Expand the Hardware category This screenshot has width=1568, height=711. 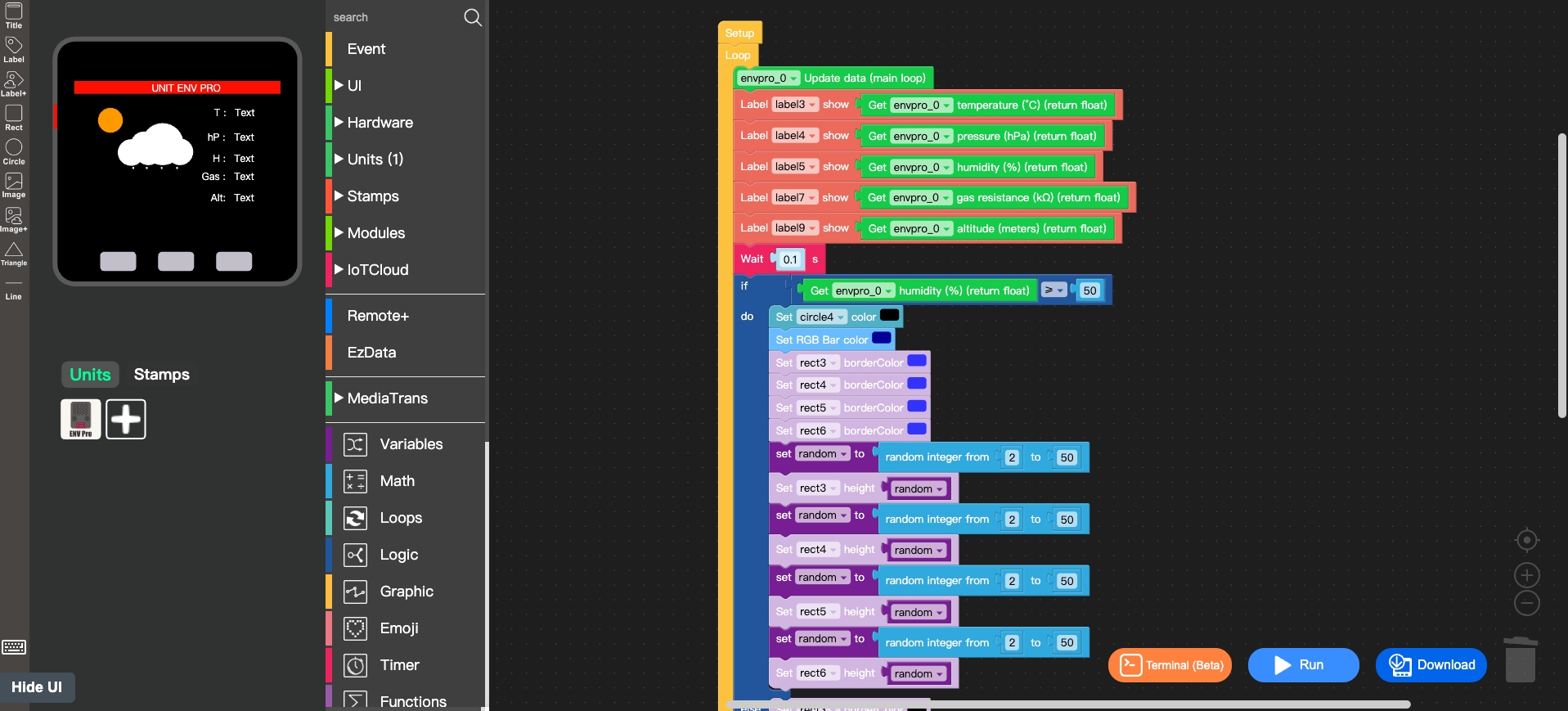click(380, 123)
